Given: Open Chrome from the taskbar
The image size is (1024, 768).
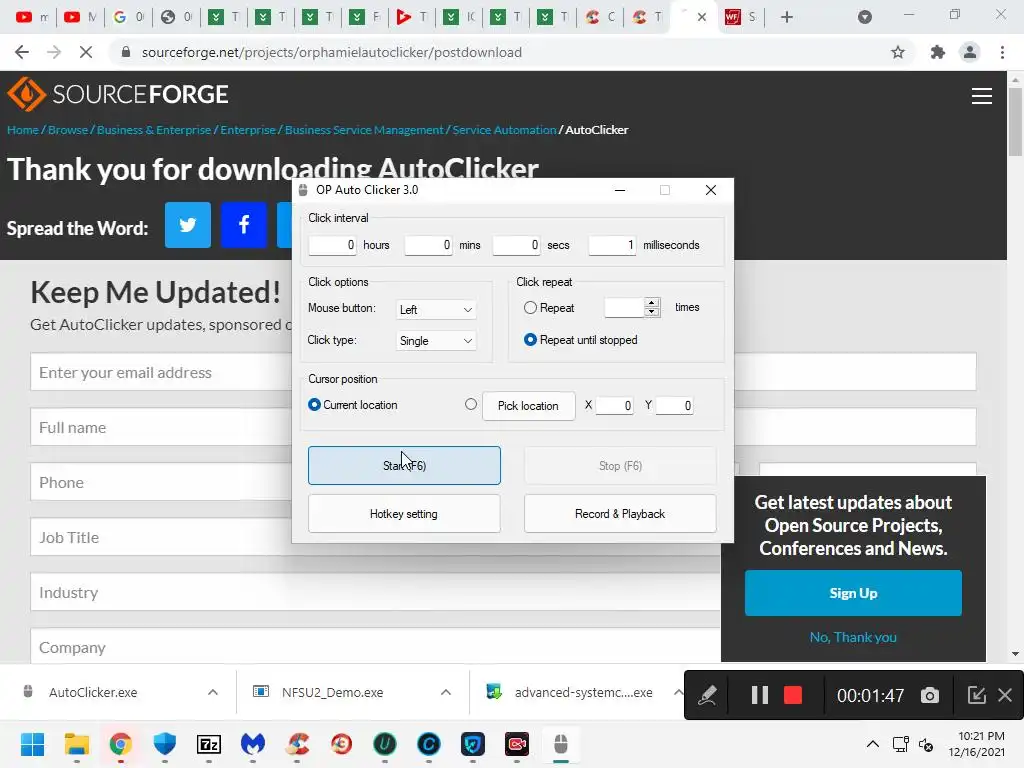Looking at the screenshot, I should point(121,744).
